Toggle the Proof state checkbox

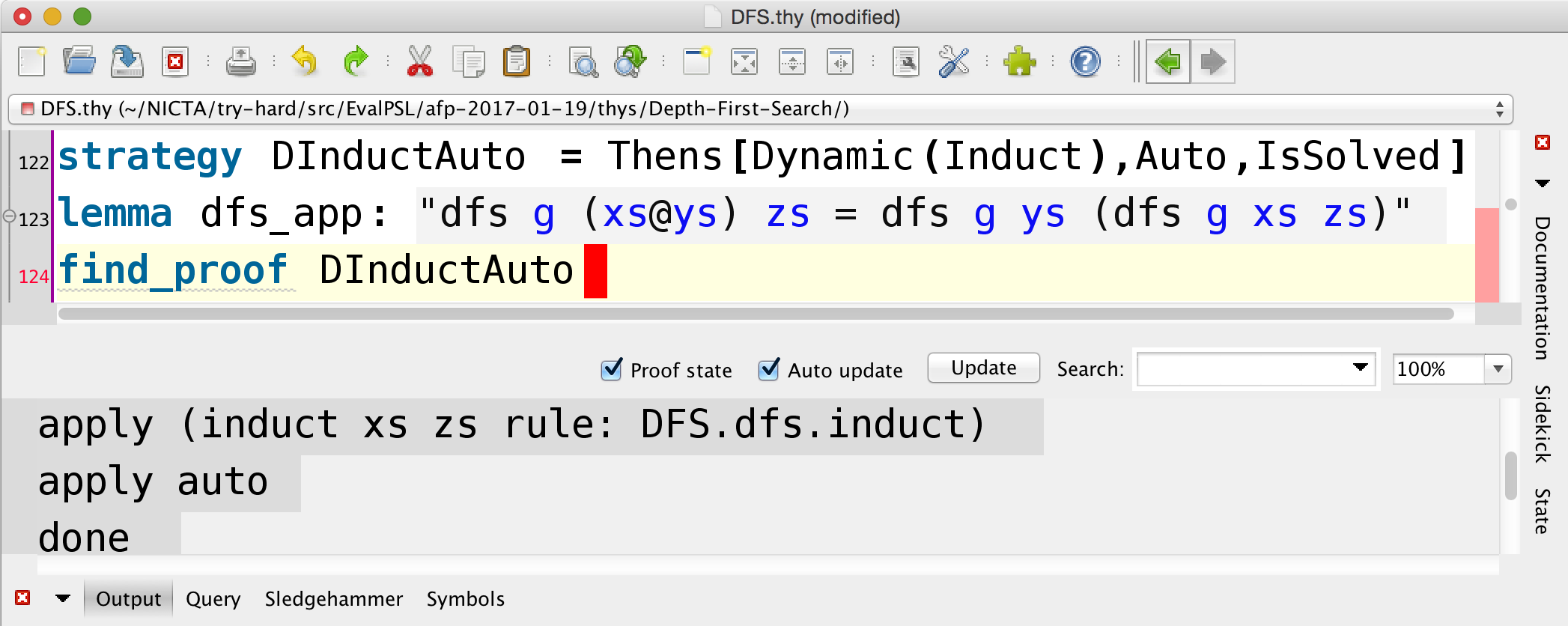[x=612, y=370]
